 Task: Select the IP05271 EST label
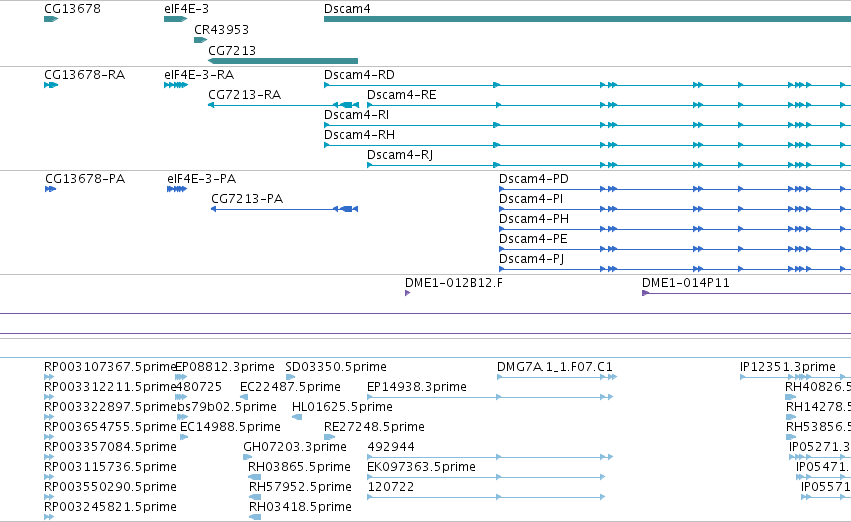820,447
